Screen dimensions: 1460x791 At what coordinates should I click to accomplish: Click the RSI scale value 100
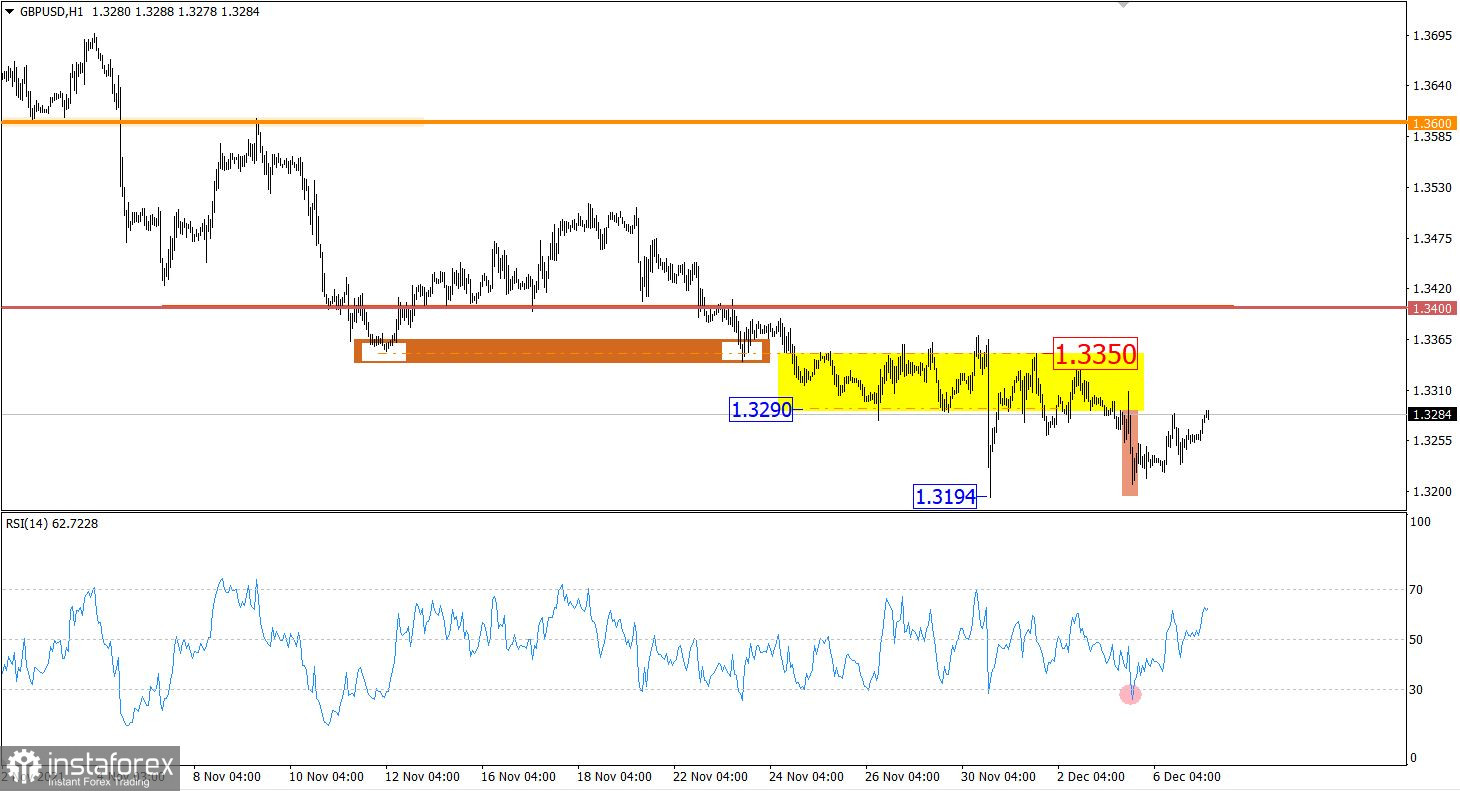tap(1419, 522)
